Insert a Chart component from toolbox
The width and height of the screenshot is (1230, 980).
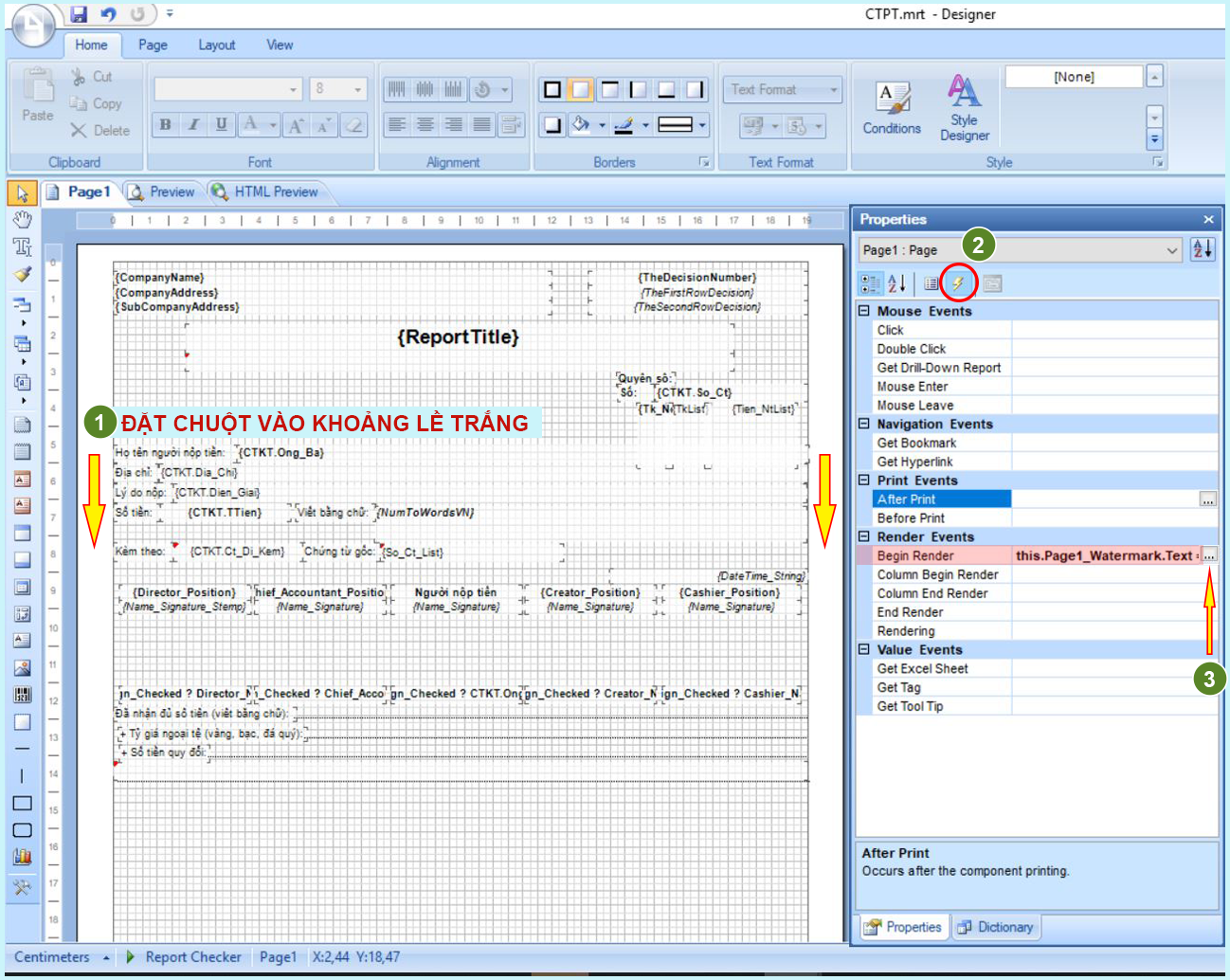[22, 857]
